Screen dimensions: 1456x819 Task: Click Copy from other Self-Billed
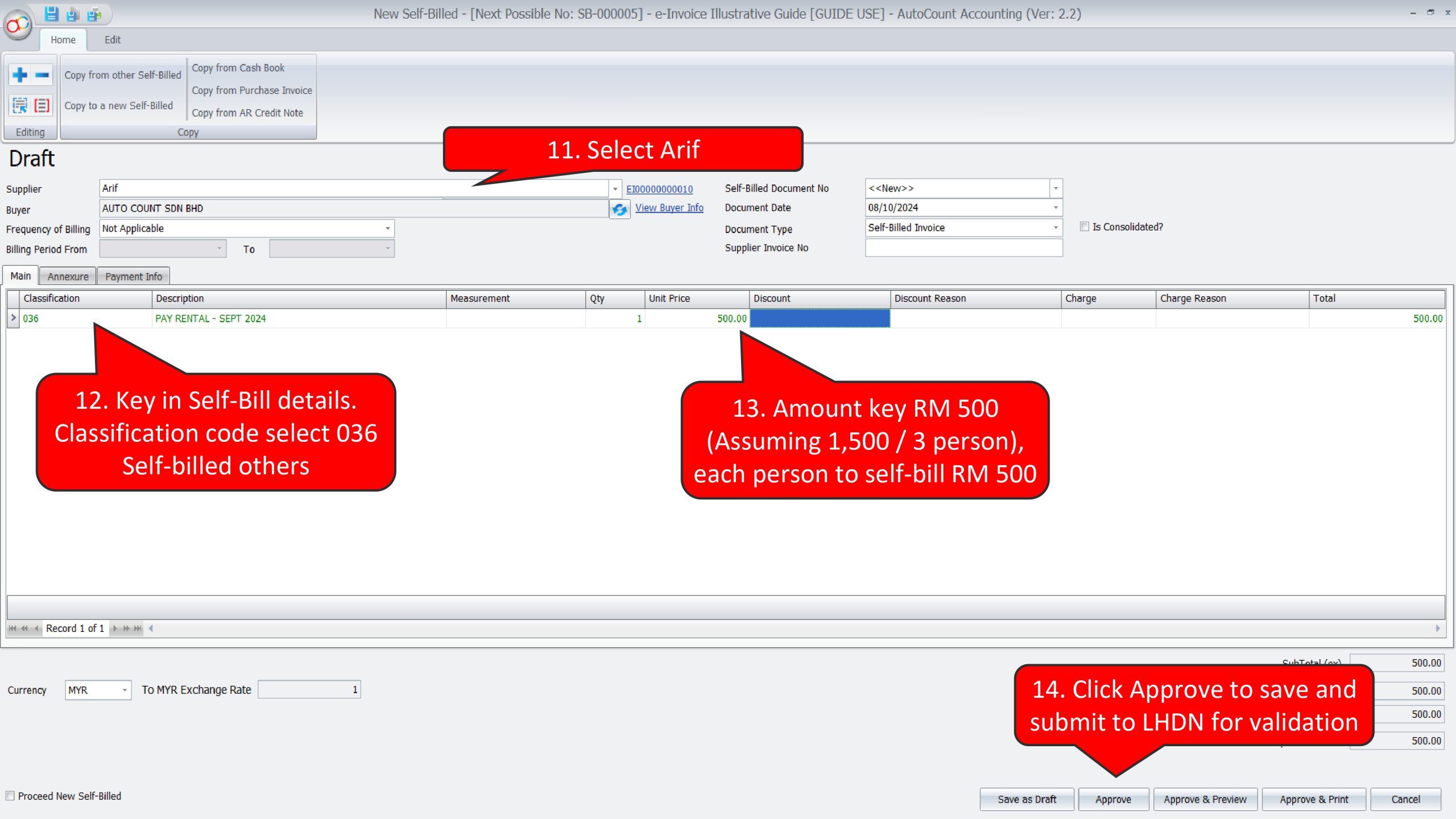click(123, 75)
